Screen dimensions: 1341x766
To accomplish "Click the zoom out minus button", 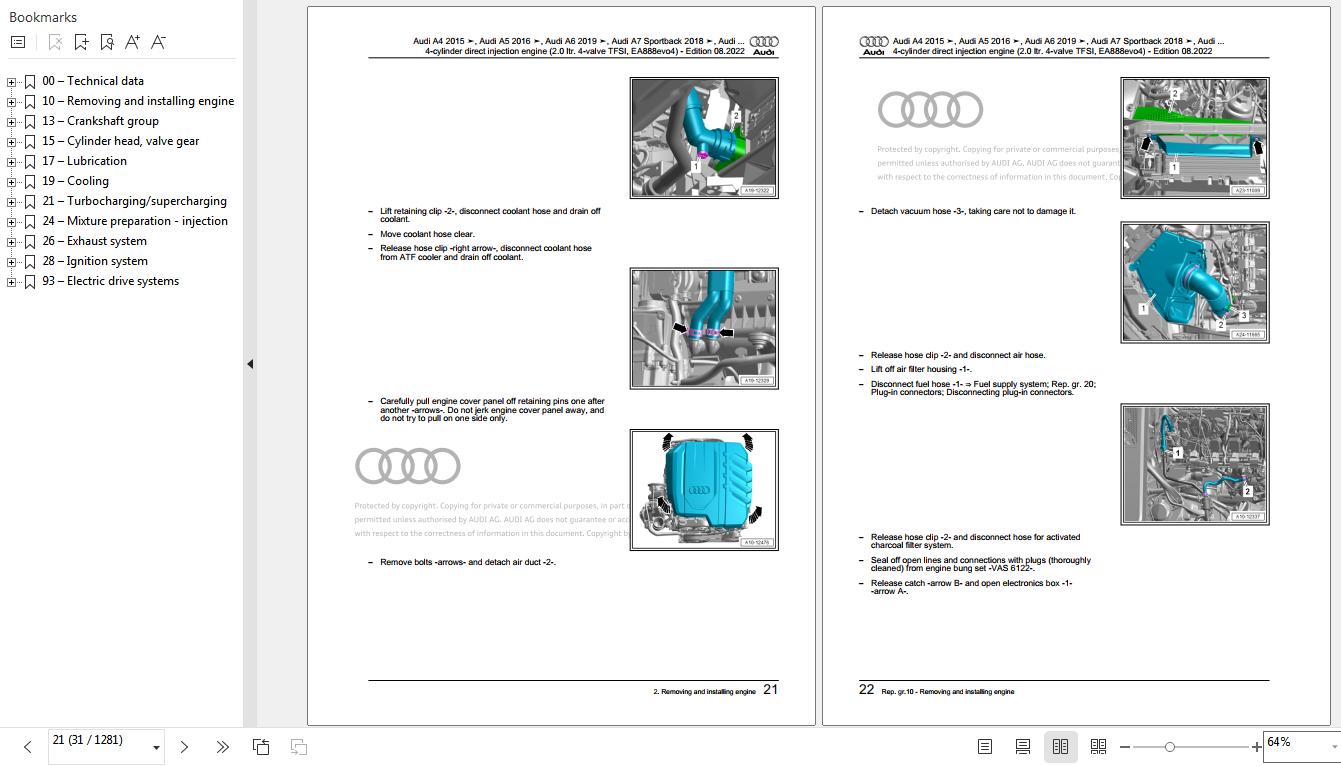I will point(1125,747).
